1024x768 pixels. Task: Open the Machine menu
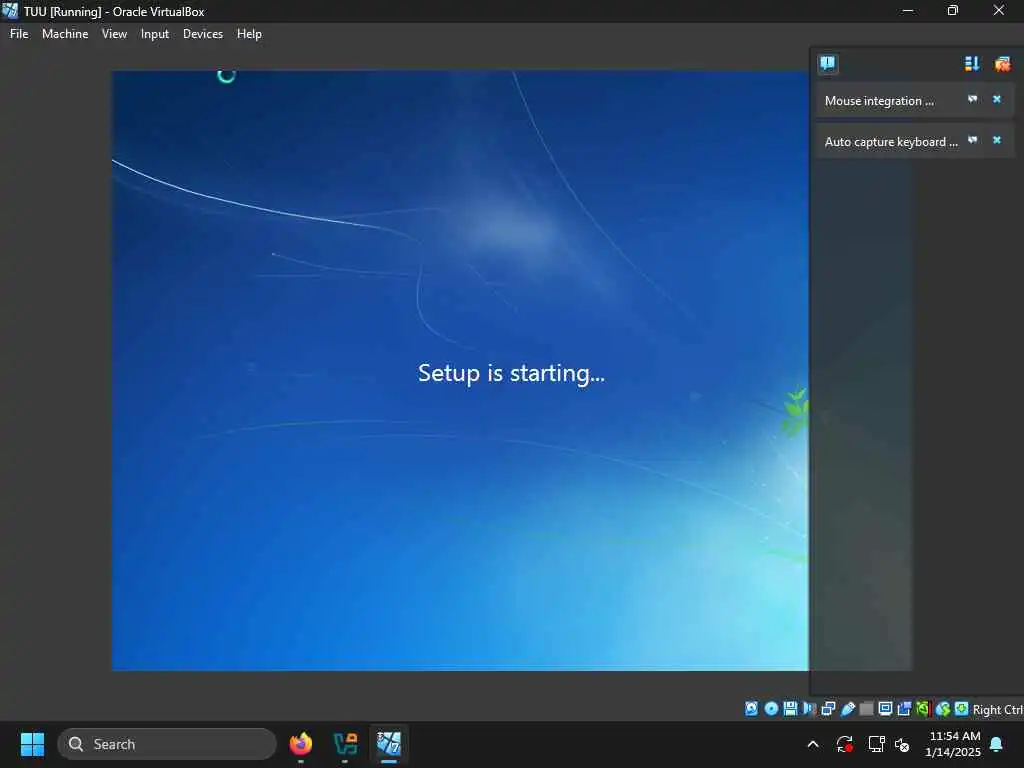point(65,34)
